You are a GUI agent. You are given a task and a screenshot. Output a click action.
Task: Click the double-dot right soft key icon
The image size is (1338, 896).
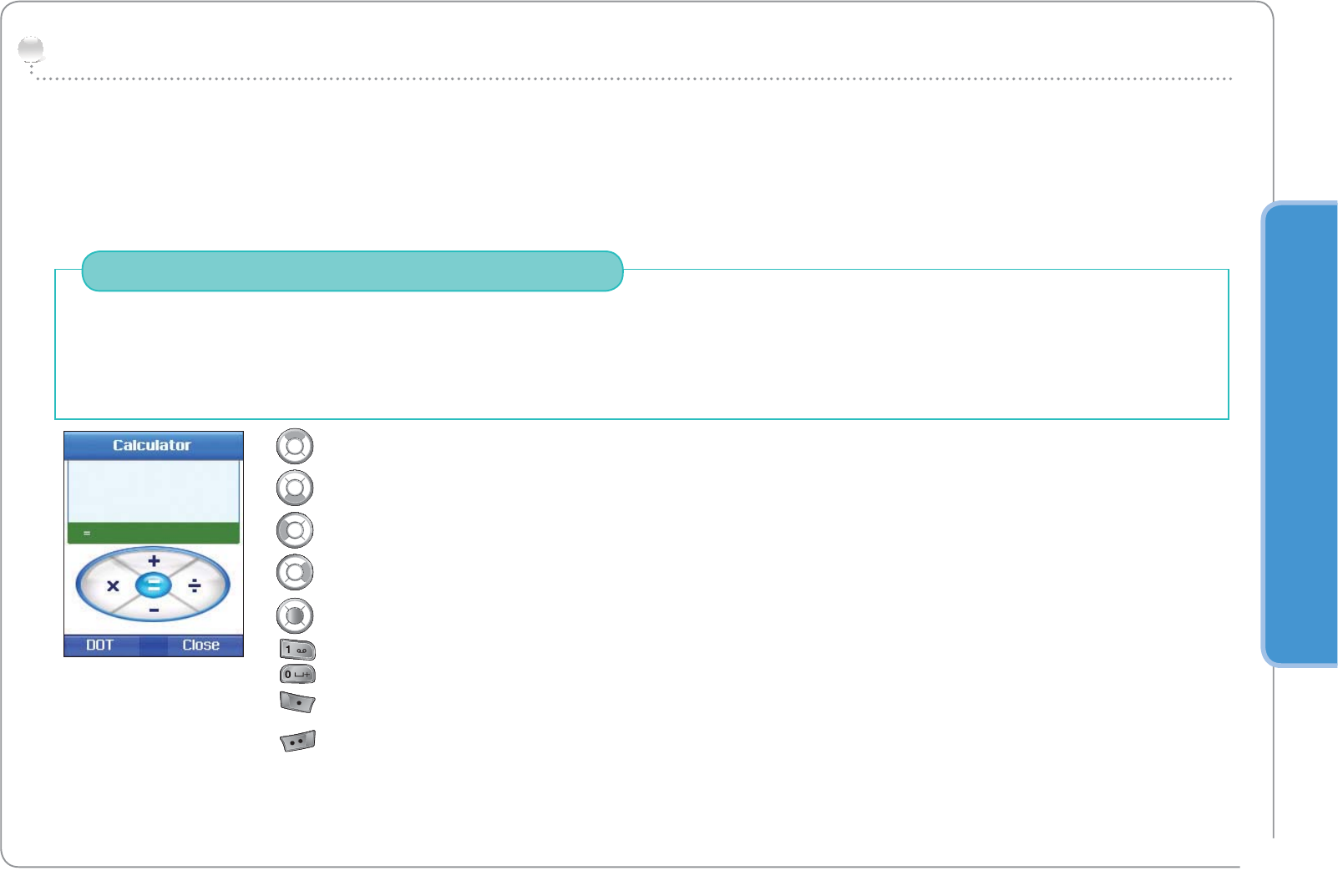297,742
